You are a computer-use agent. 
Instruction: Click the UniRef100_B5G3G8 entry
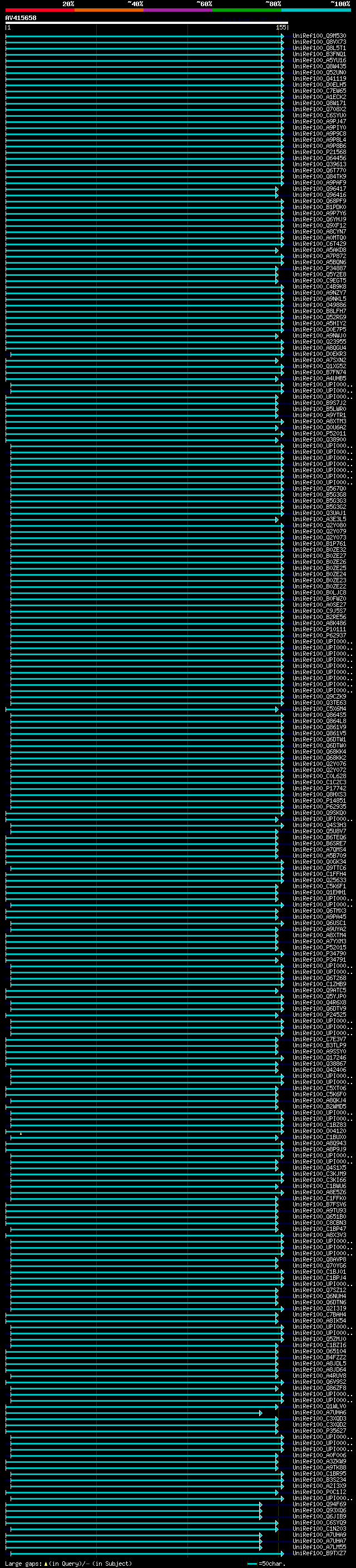pos(319,495)
